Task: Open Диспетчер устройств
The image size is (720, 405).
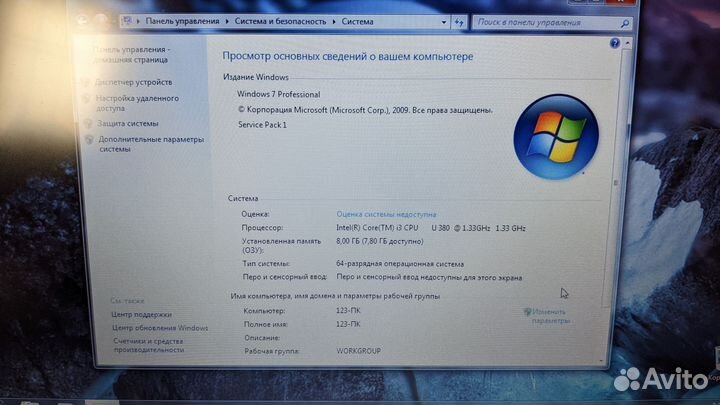Action: 133,82
